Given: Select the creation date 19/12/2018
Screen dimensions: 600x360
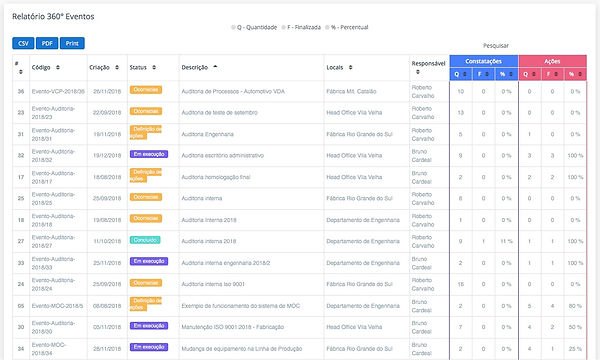Looking at the screenshot, I should coord(107,155).
